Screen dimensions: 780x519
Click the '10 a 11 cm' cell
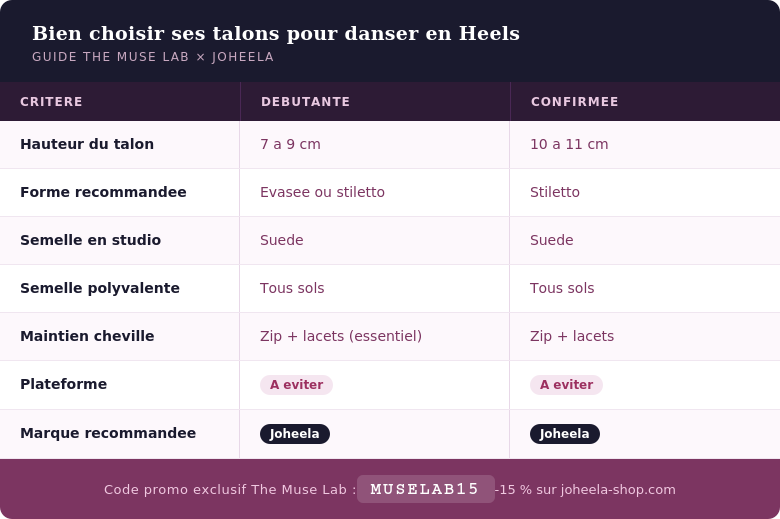(x=569, y=144)
